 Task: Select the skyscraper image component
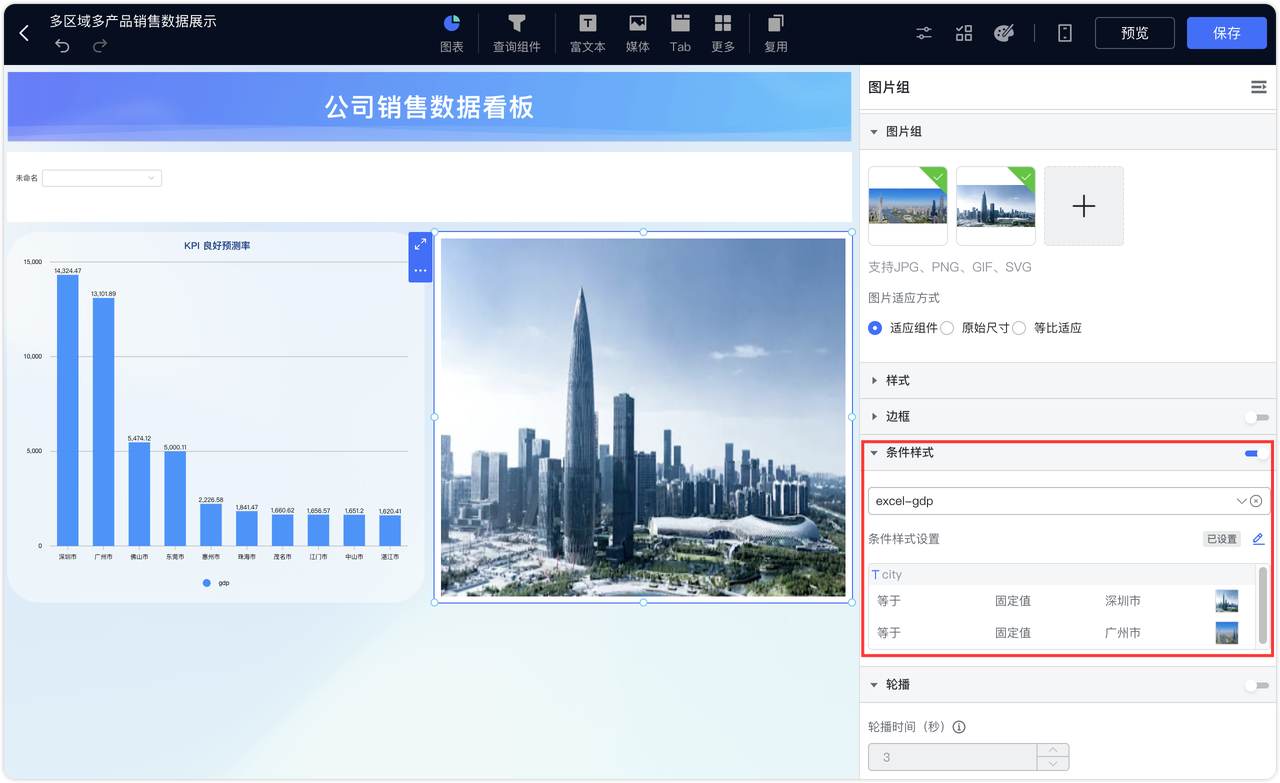point(643,417)
